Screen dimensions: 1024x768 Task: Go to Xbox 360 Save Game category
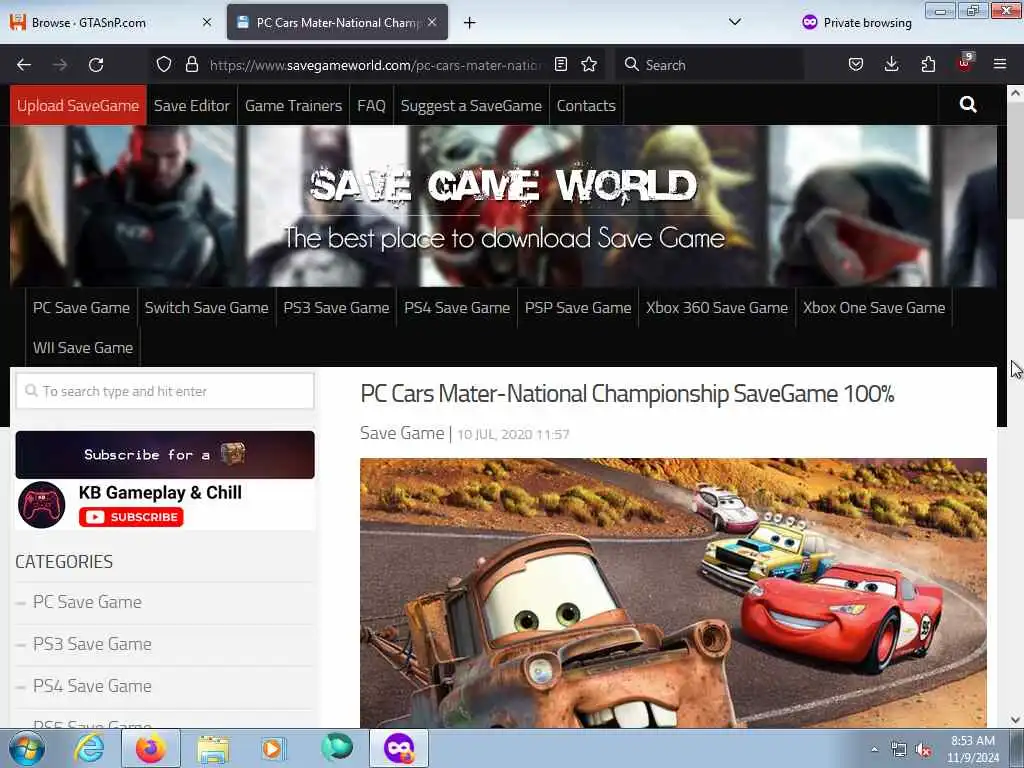click(x=717, y=308)
